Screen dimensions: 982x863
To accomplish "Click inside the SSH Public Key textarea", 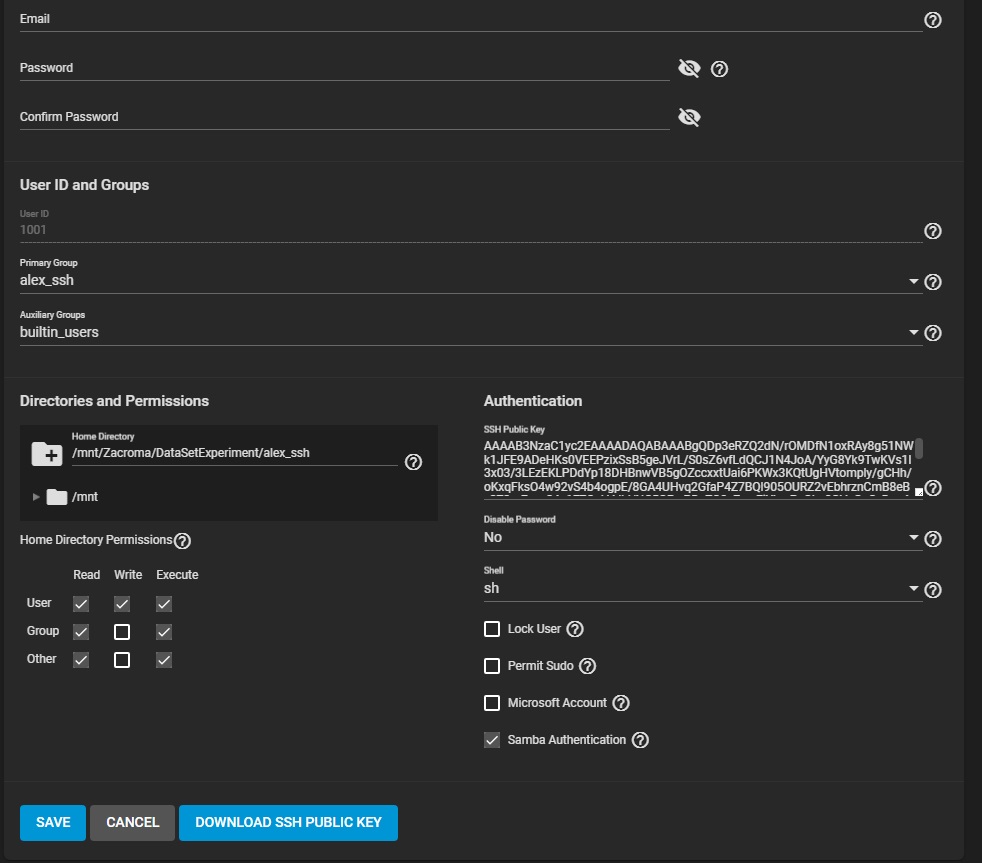I will (698, 467).
